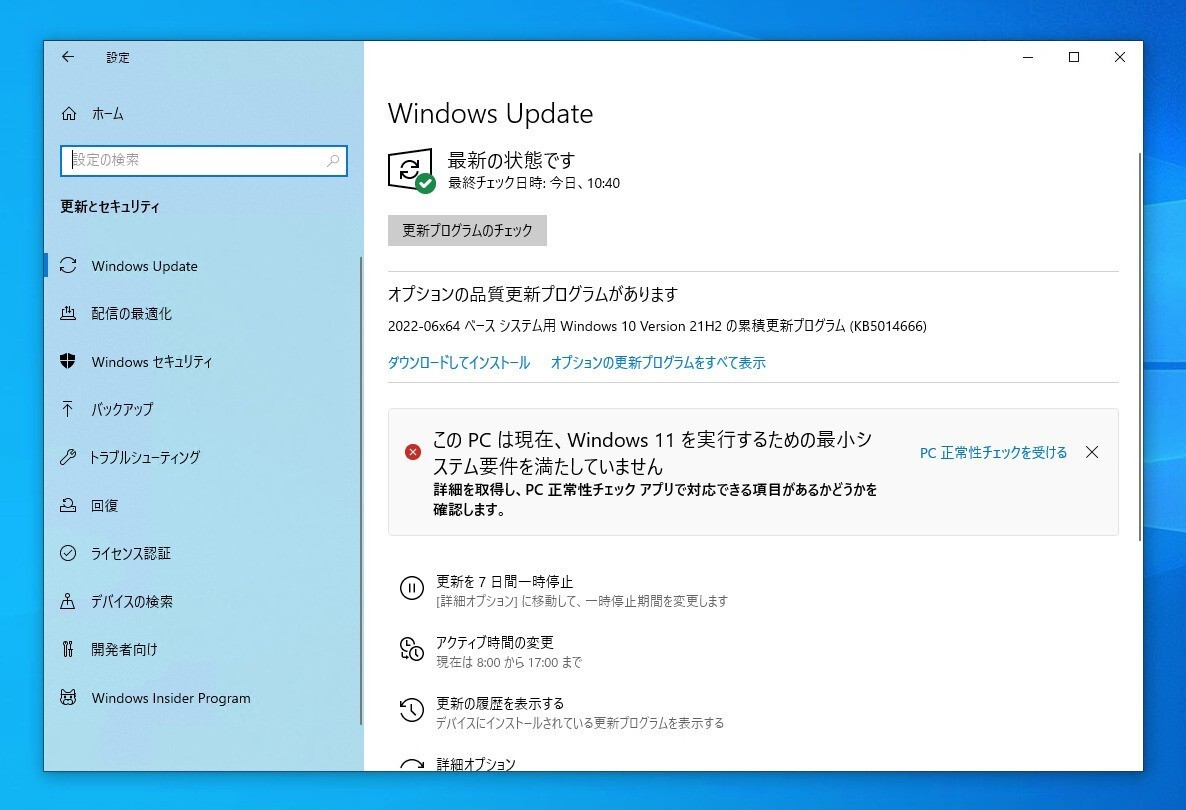Click the 設定の検索 search field
The height and width of the screenshot is (810, 1186).
tap(203, 160)
